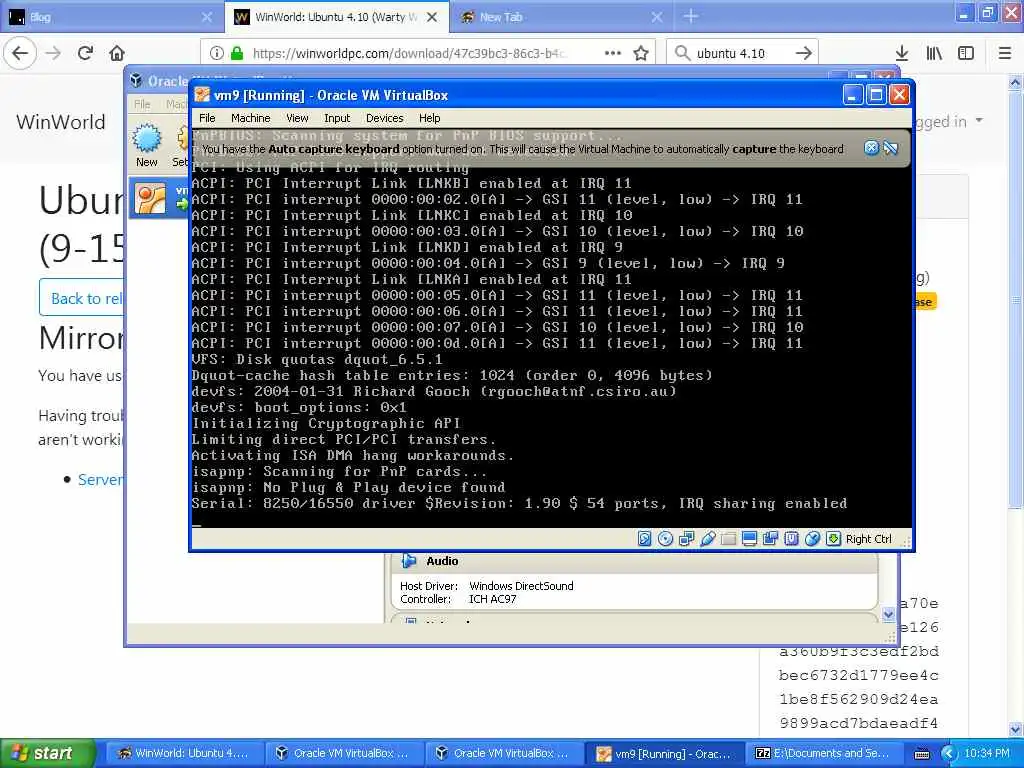Click the shared folders icon in VM status bar
Screen dimensions: 1024x768
point(729,539)
